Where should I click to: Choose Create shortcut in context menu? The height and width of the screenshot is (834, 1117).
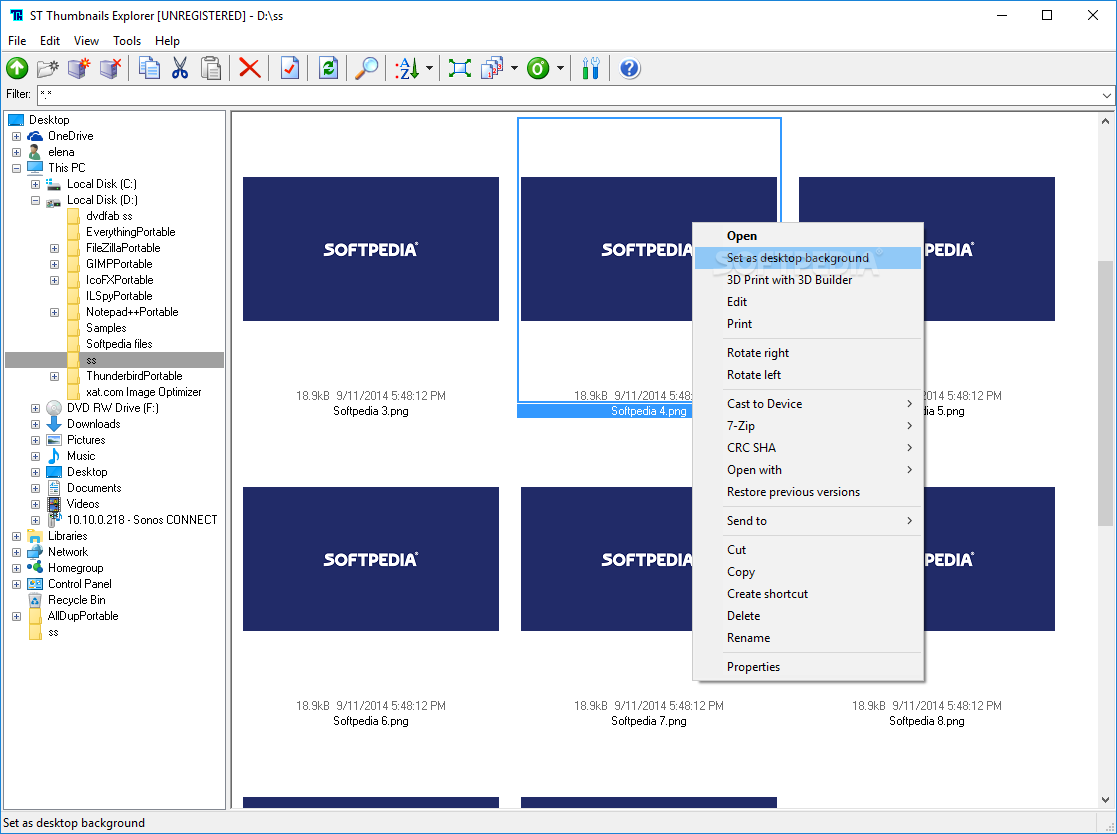[808, 594]
